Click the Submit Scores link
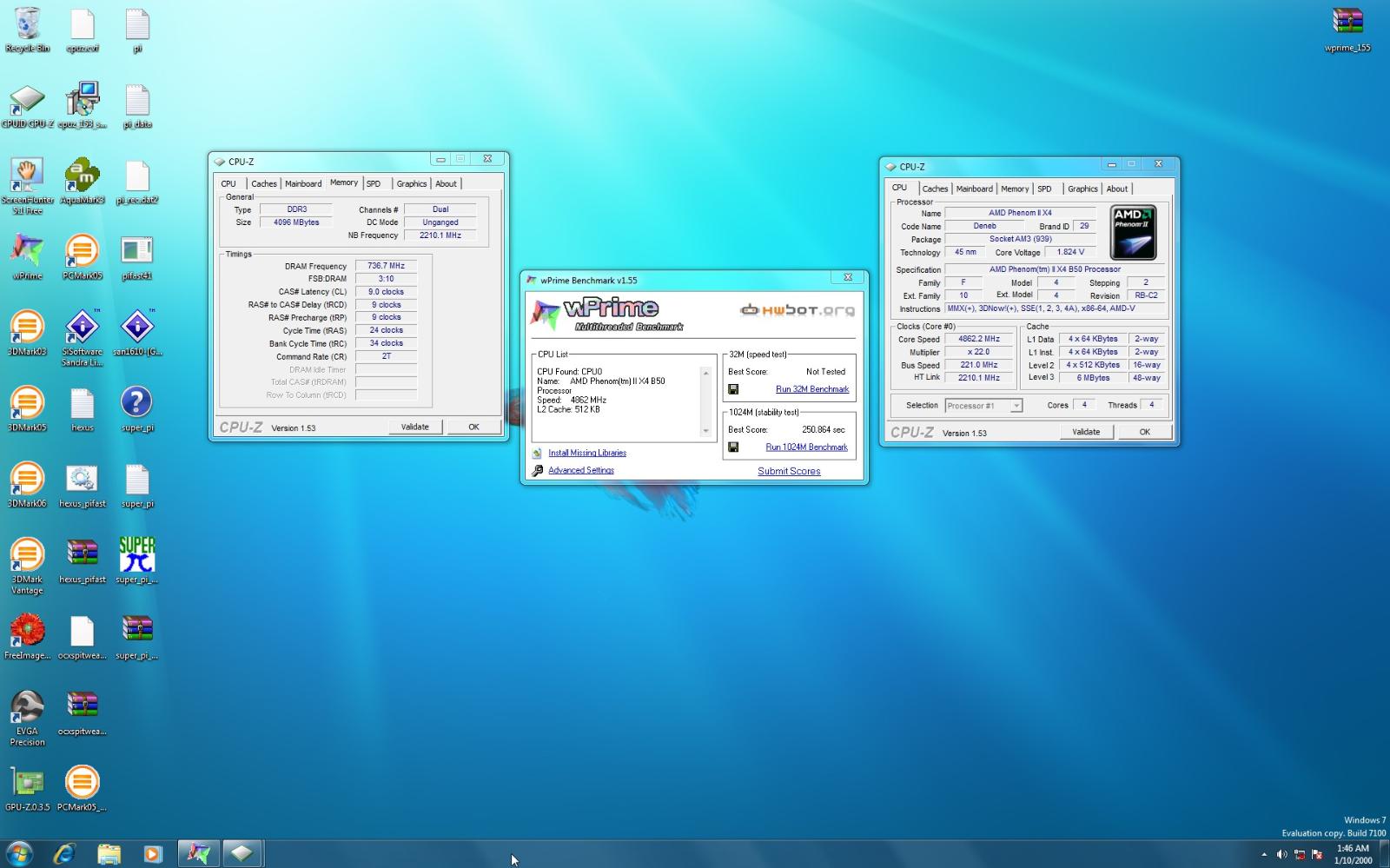The width and height of the screenshot is (1390, 868). [789, 471]
